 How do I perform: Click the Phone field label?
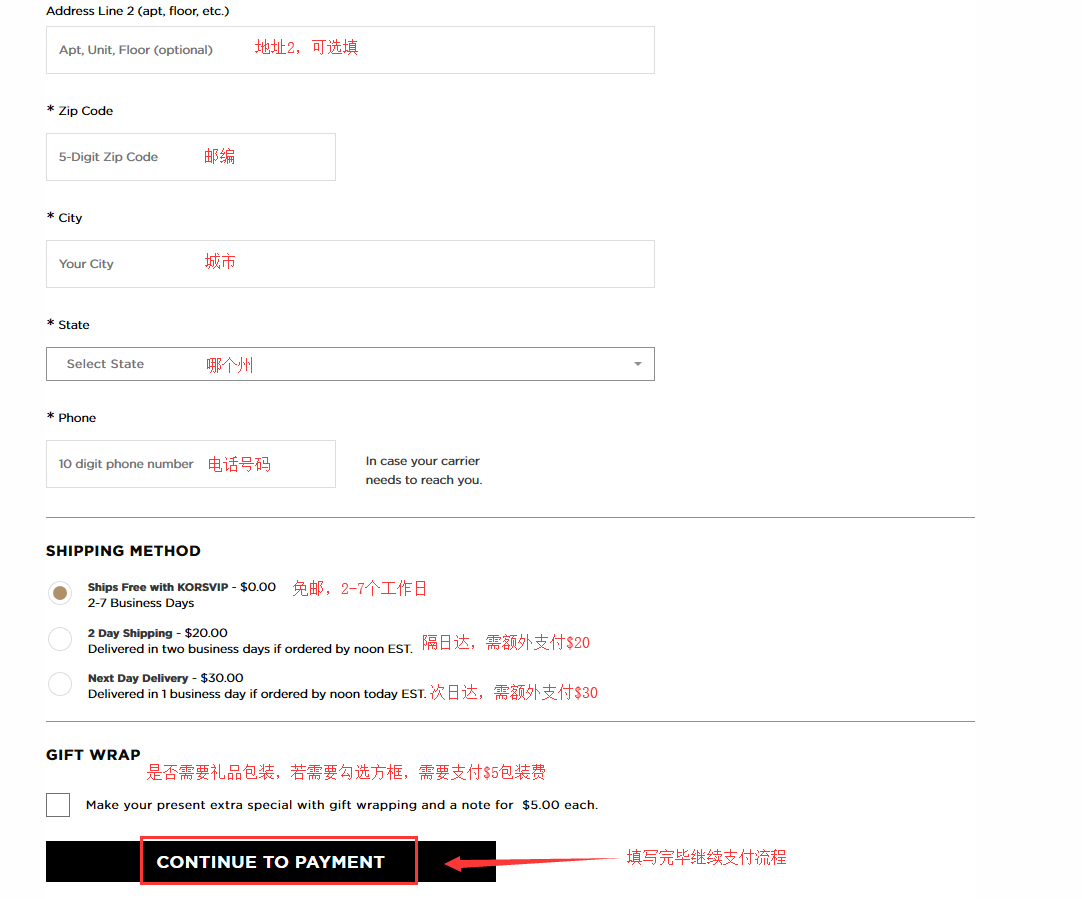tap(77, 418)
